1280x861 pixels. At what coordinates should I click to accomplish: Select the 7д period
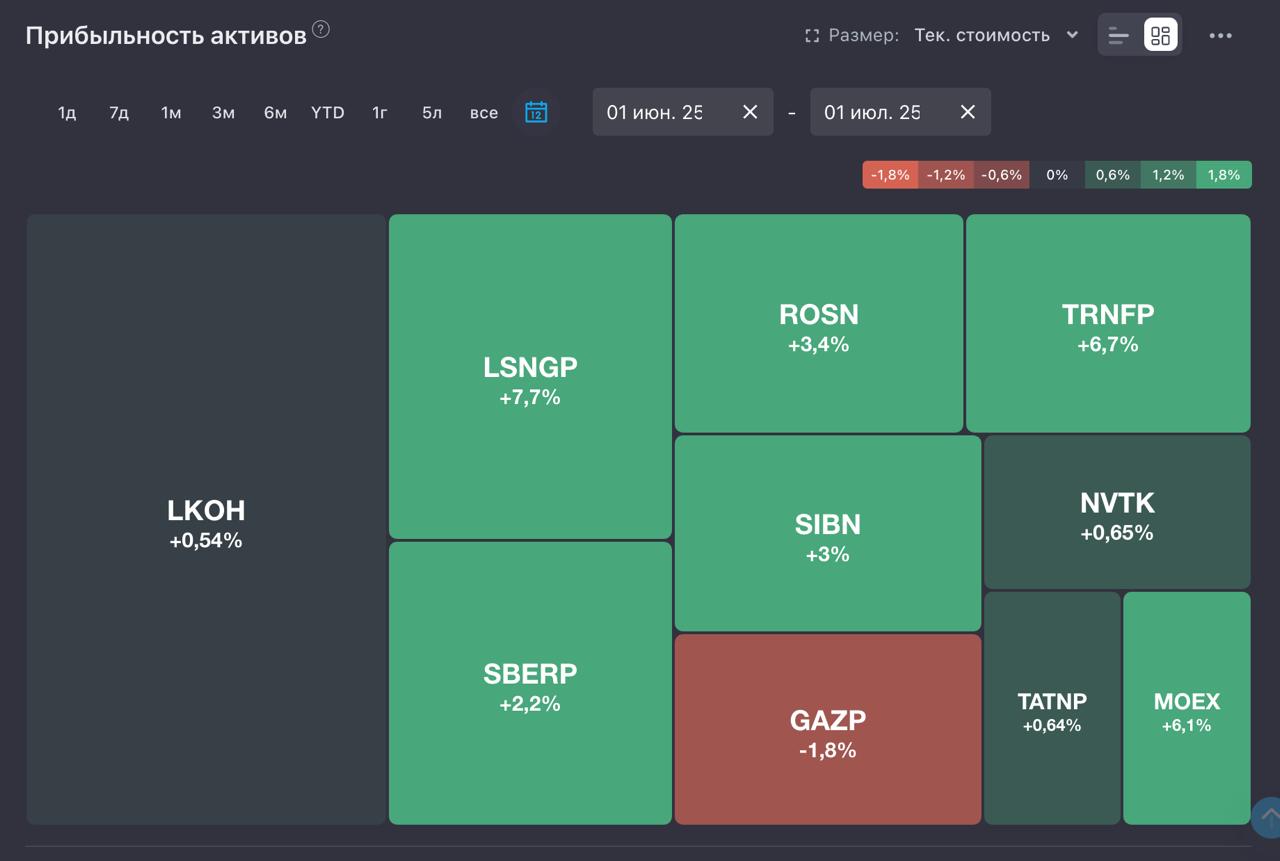(x=119, y=112)
